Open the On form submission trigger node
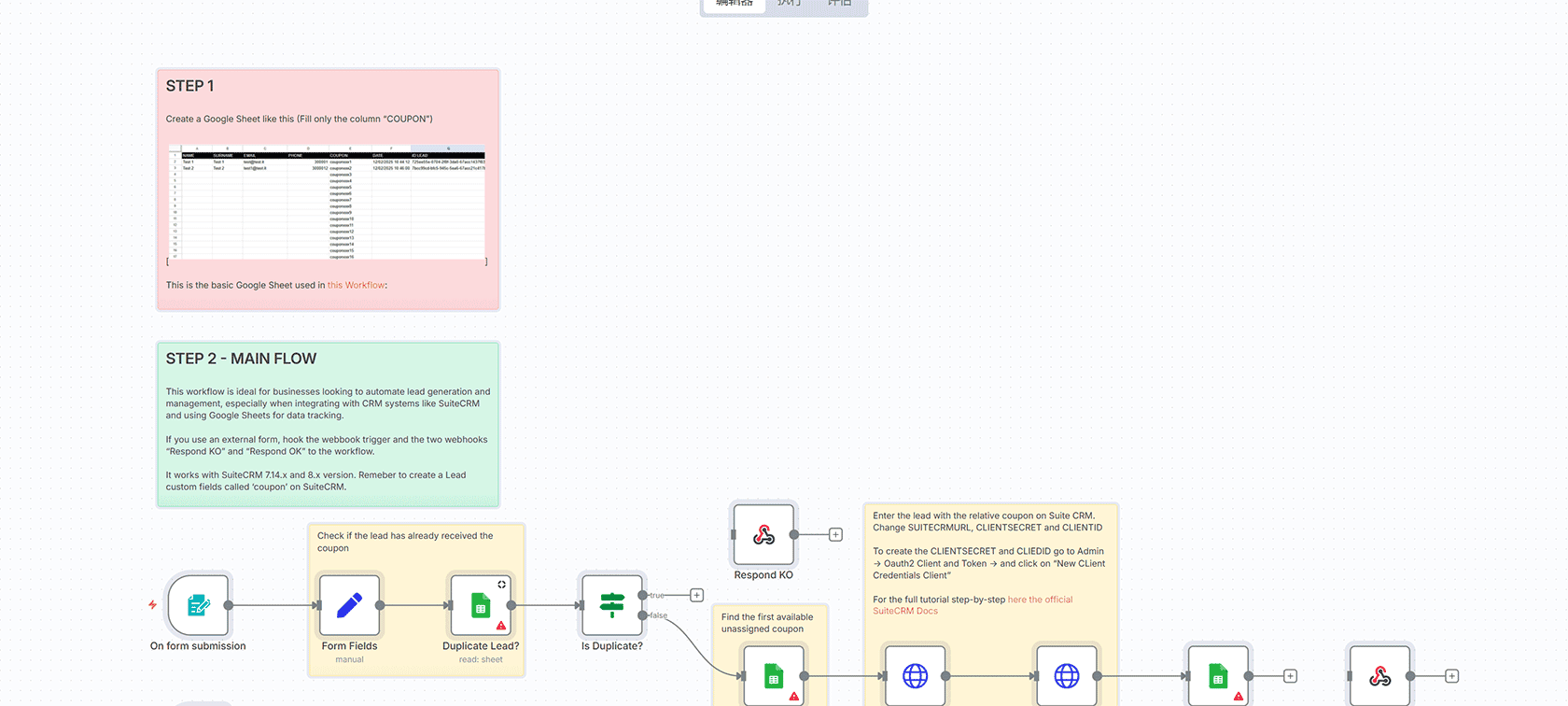 pyautogui.click(x=198, y=605)
